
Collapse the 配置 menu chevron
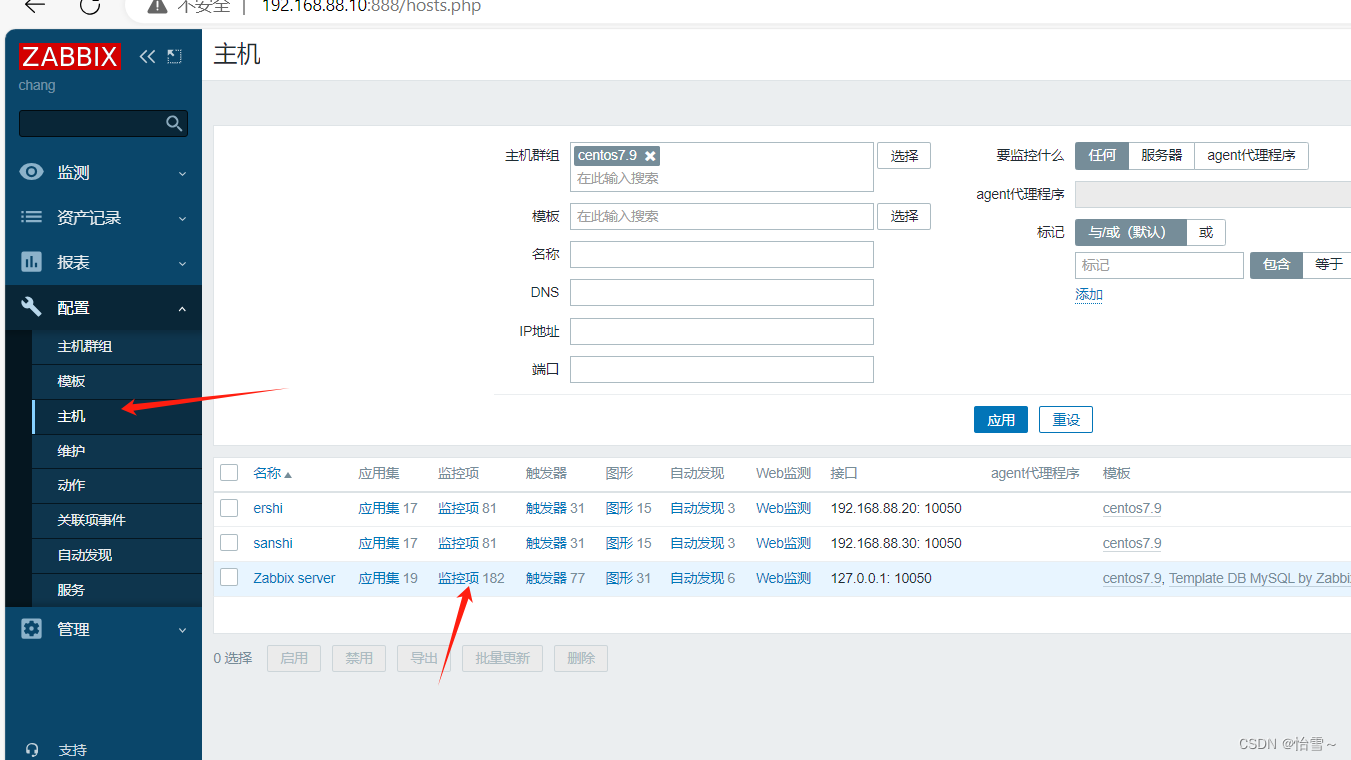pyautogui.click(x=182, y=309)
